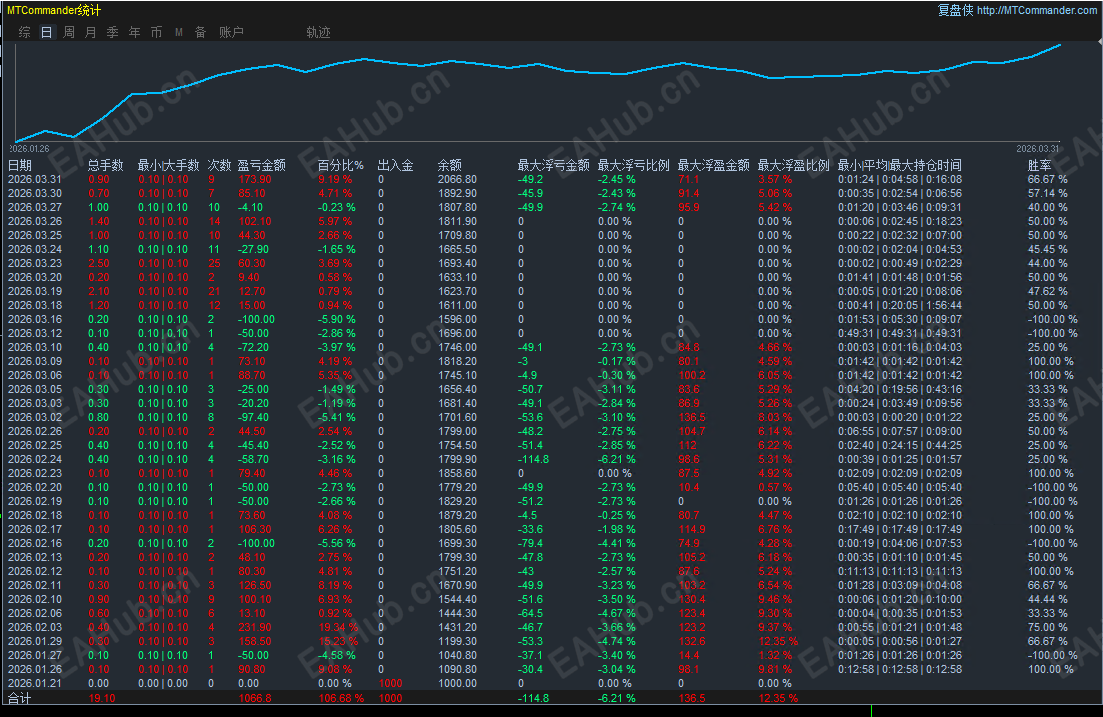
Task: Click the win rate 47.62 %
Action: pyautogui.click(x=1047, y=291)
